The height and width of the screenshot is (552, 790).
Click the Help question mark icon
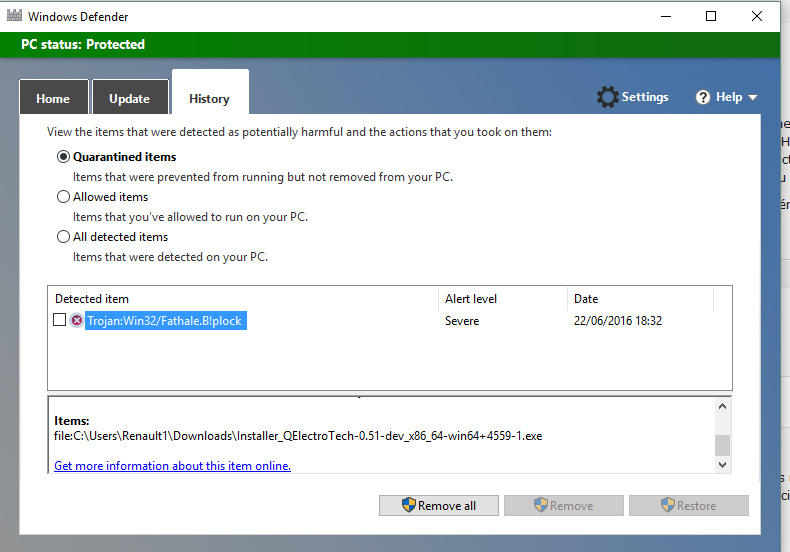[703, 97]
